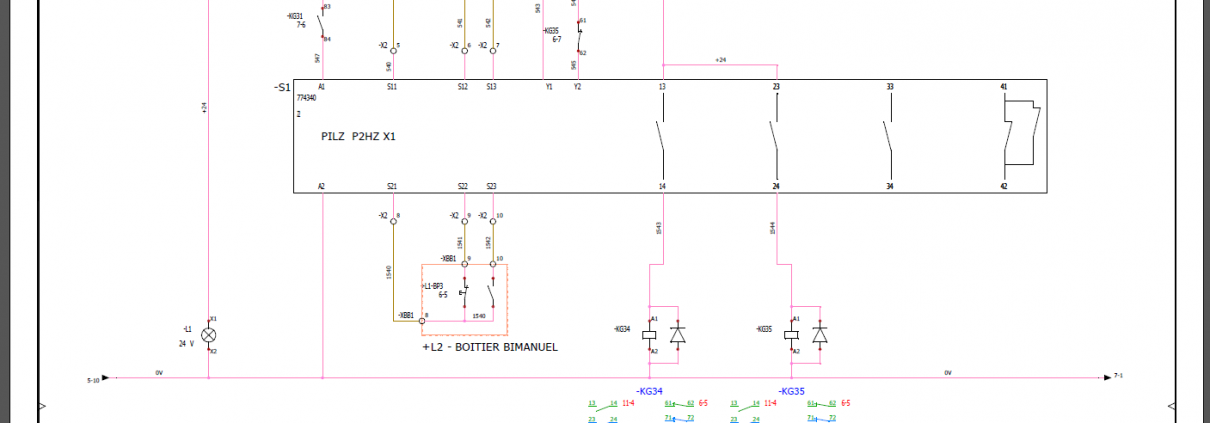The width and height of the screenshot is (1210, 423).
Task: Click the 23-24 contact switch symbol
Action: [775, 135]
